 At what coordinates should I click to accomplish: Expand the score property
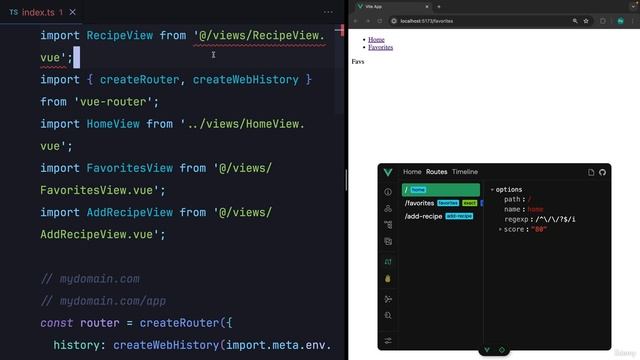click(500, 229)
